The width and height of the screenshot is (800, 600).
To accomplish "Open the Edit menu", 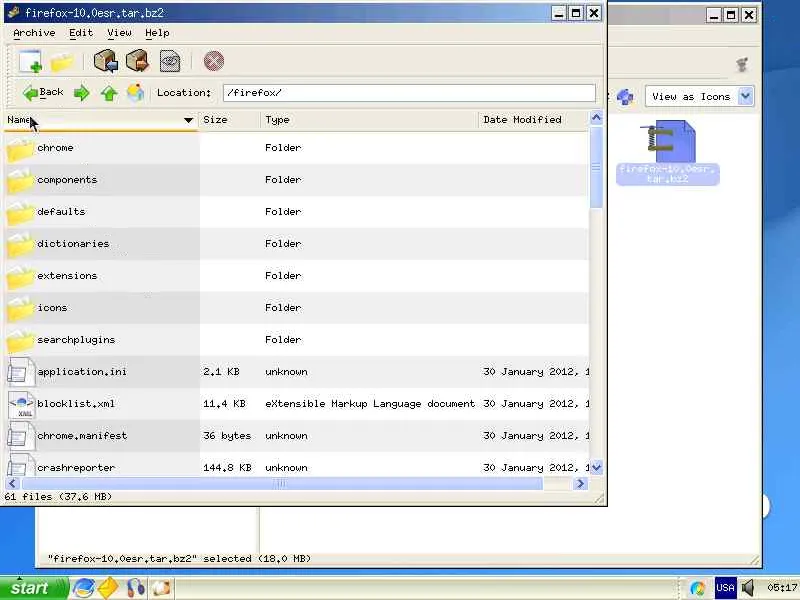I will pyautogui.click(x=81, y=33).
